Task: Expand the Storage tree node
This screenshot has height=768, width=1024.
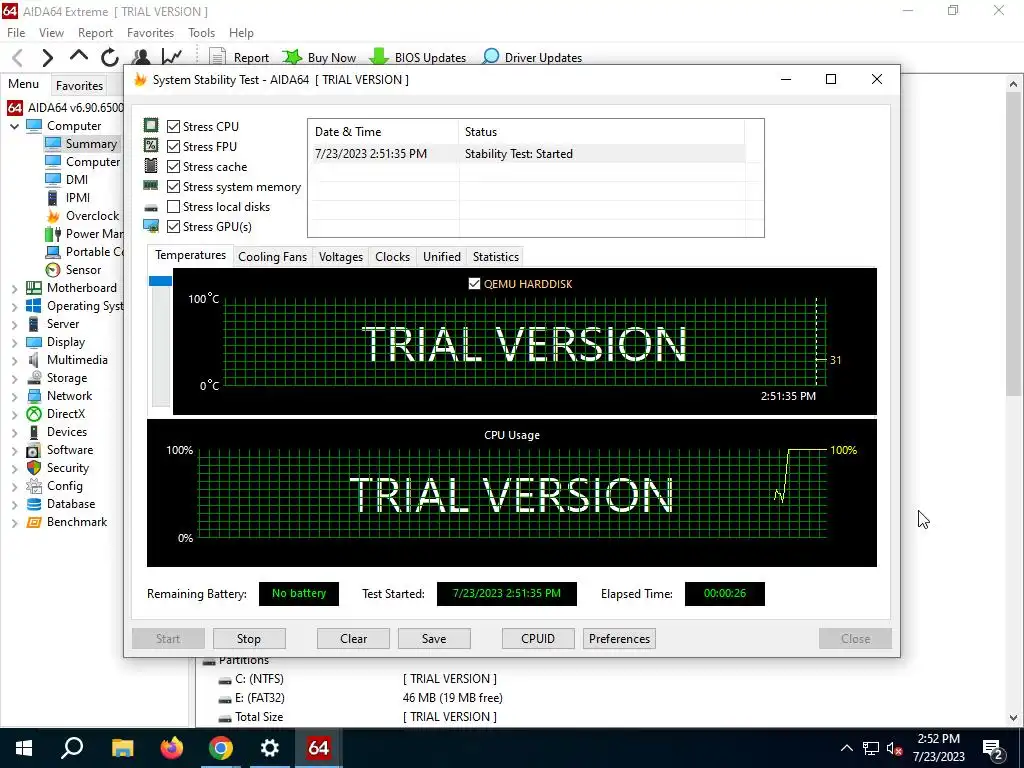Action: pos(14,378)
